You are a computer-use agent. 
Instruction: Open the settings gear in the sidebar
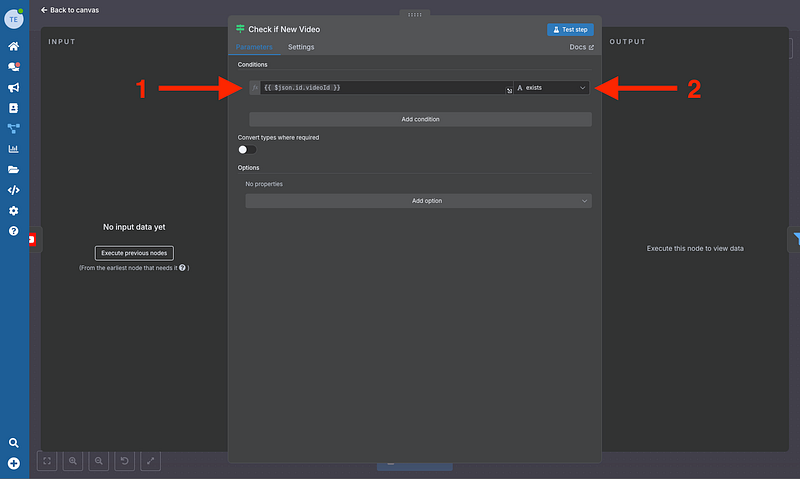14,211
